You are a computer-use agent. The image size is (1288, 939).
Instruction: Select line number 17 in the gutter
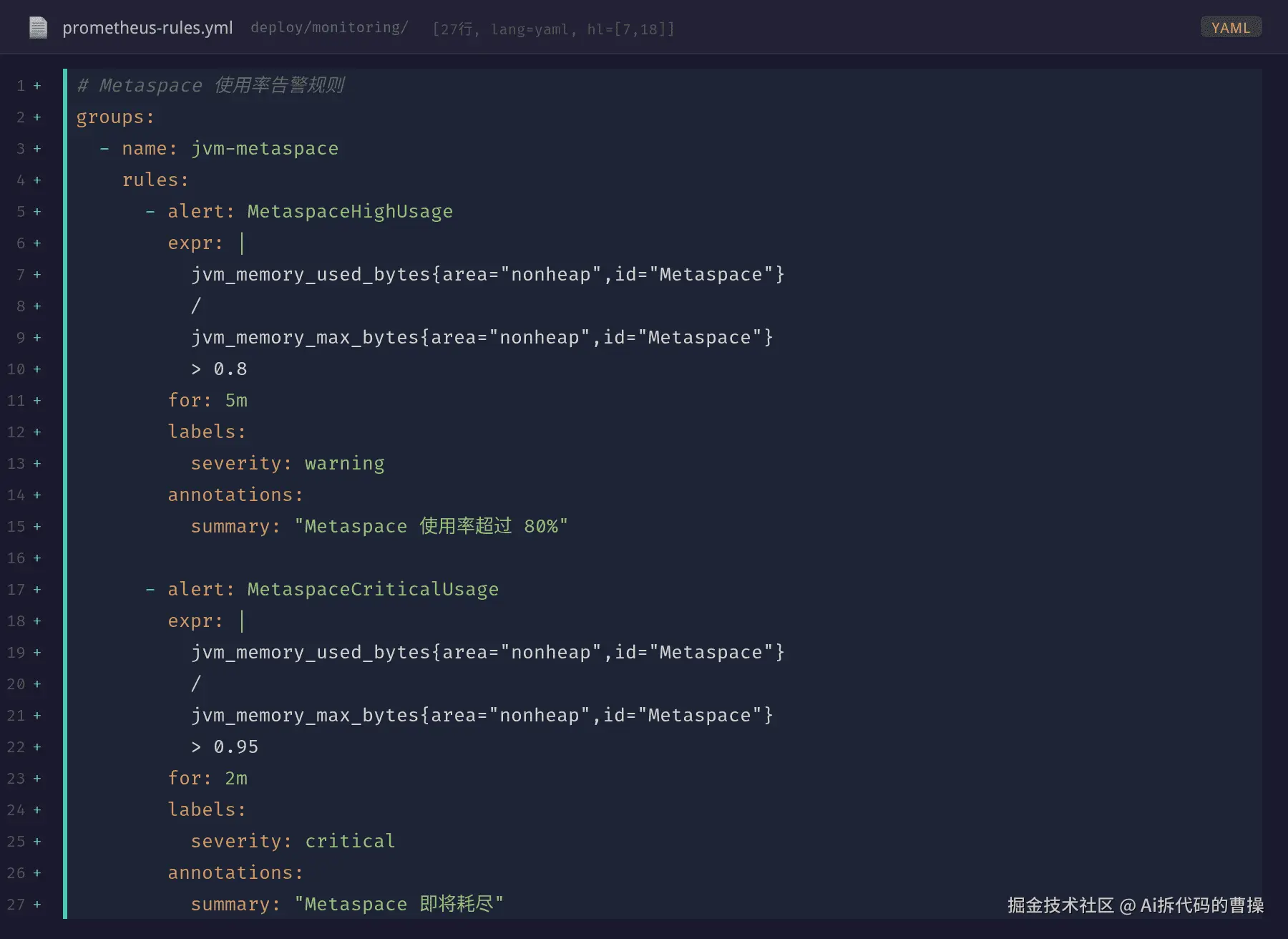pos(16,590)
